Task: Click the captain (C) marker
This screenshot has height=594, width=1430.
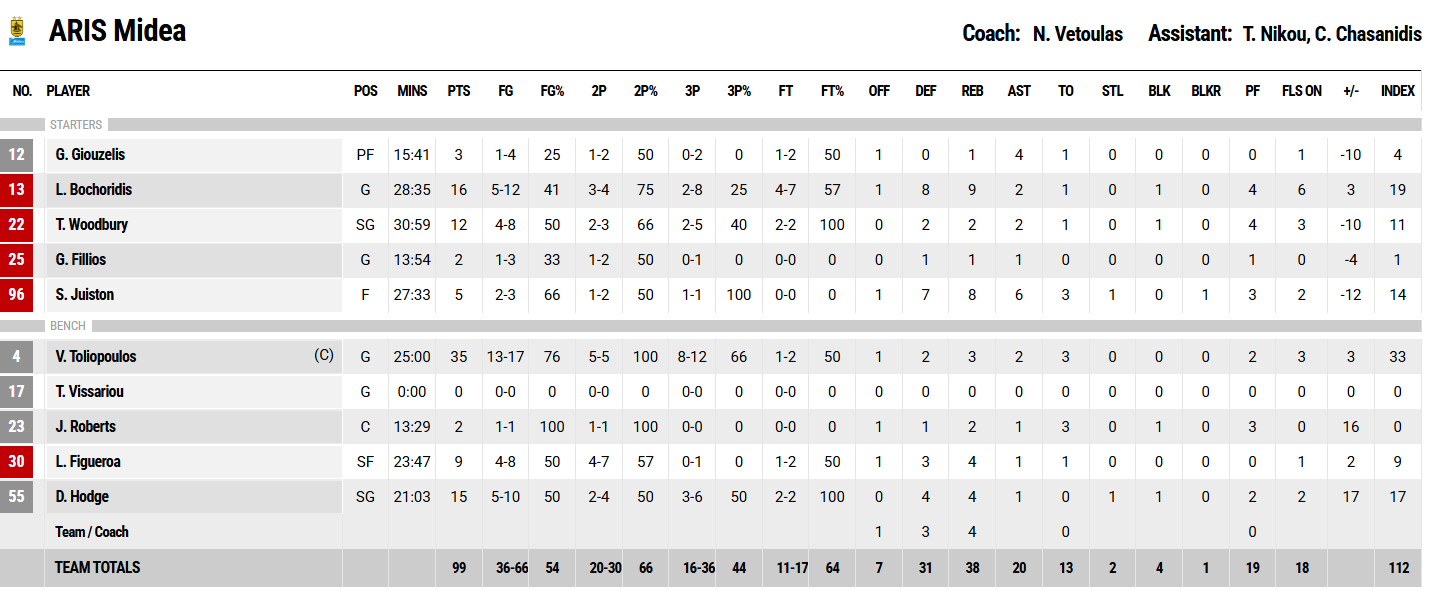Action: coord(323,355)
